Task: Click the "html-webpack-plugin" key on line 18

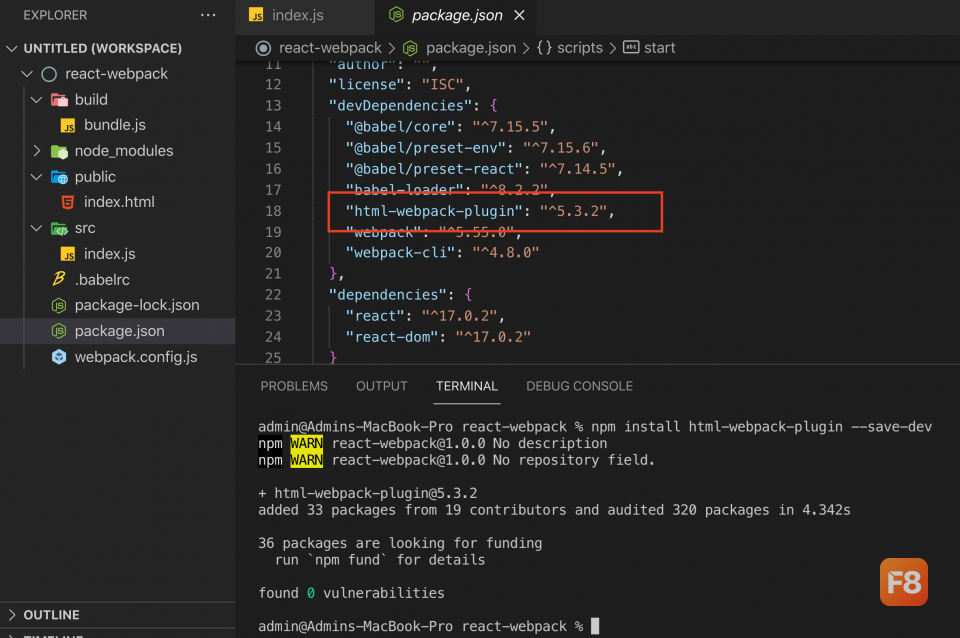Action: pyautogui.click(x=434, y=211)
